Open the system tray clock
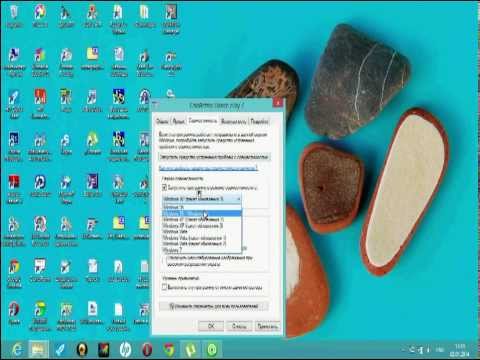Screen dimensions: 480x360 click(459, 350)
